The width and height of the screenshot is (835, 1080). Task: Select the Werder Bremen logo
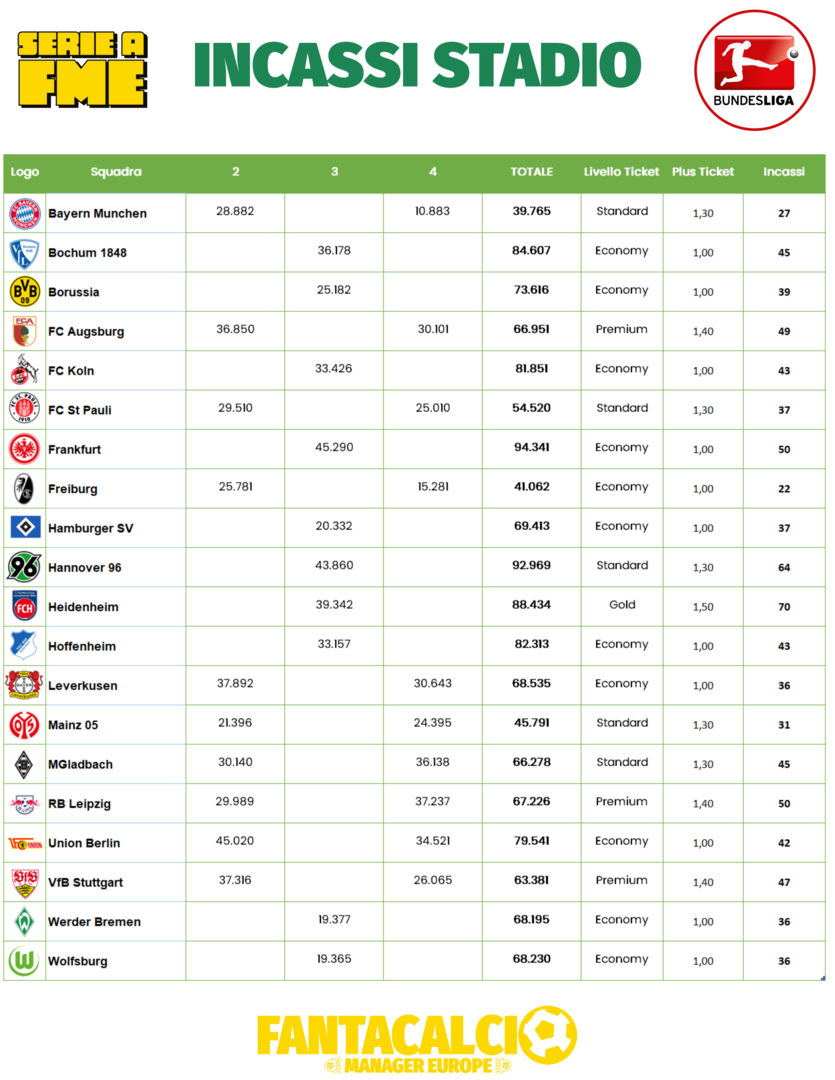[24, 921]
